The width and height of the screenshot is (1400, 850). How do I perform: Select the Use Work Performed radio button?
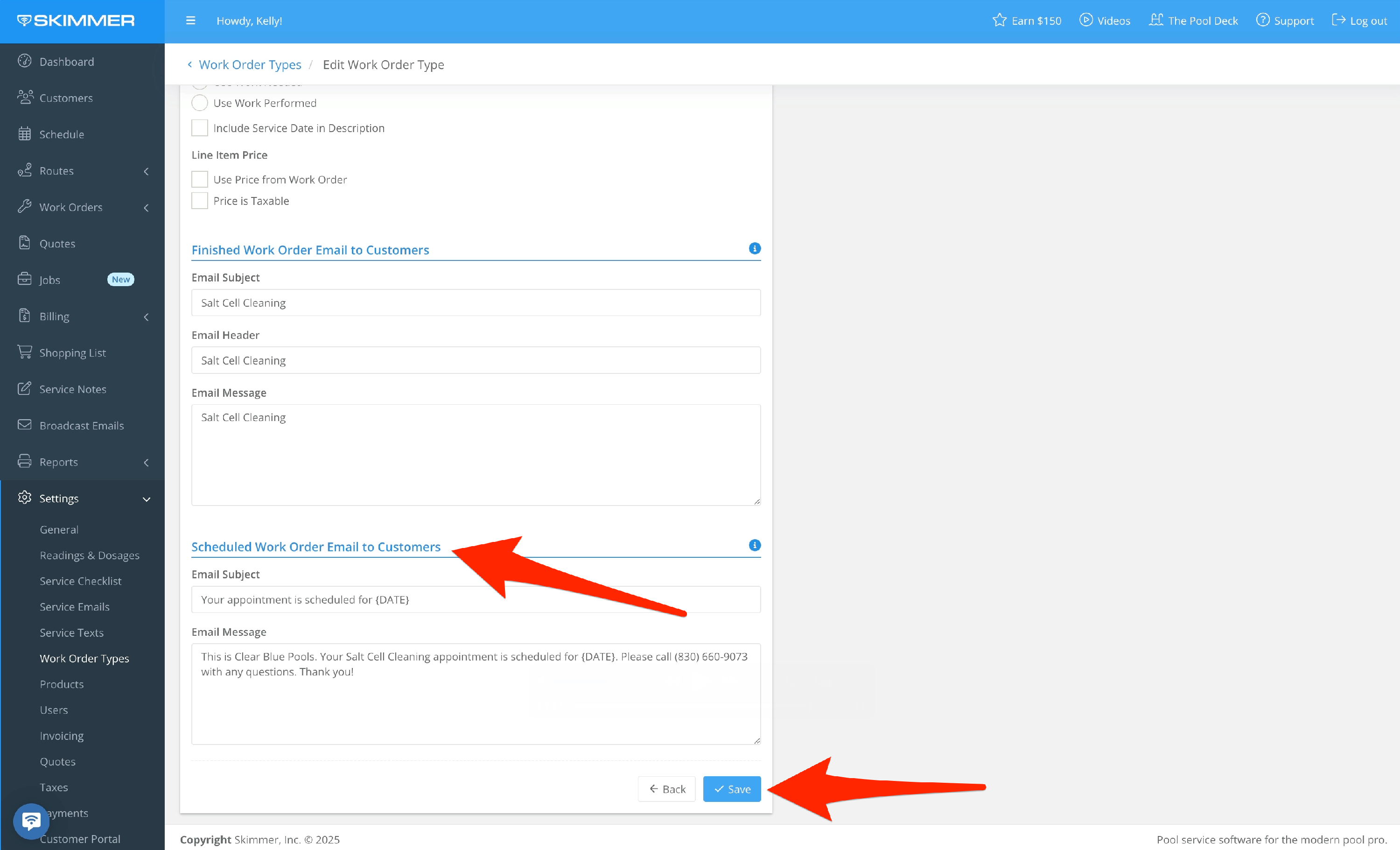(199, 103)
